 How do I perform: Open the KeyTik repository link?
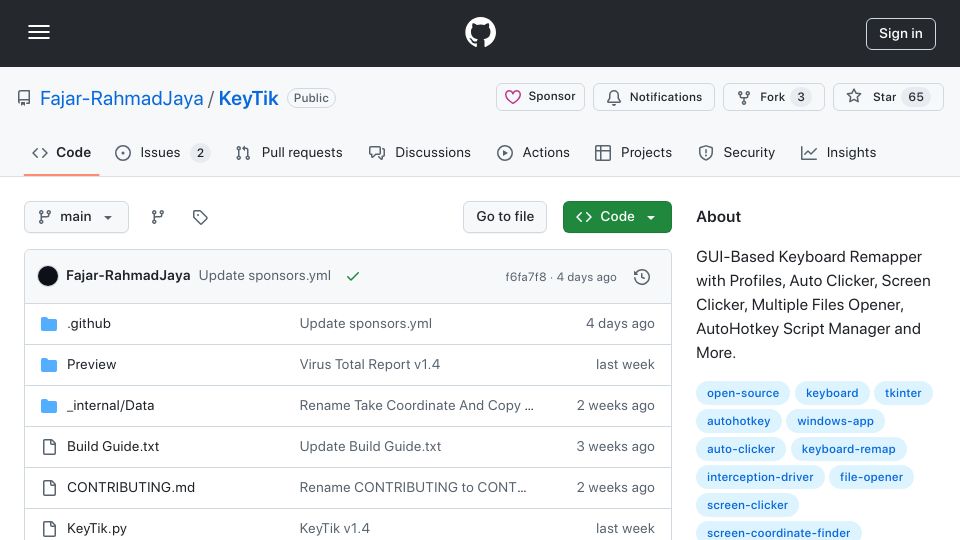pyautogui.click(x=248, y=98)
